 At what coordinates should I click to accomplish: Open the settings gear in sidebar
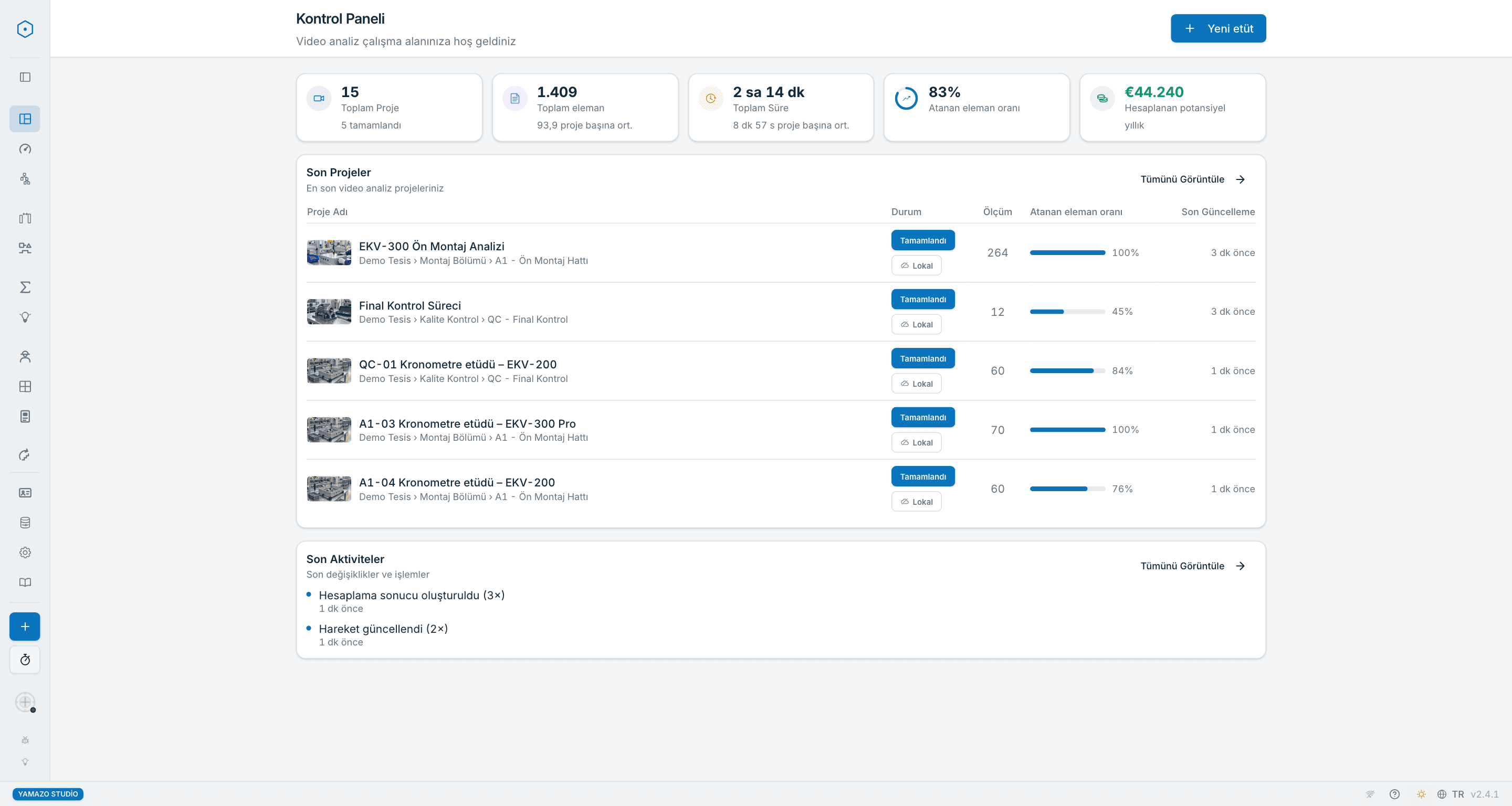coord(25,553)
